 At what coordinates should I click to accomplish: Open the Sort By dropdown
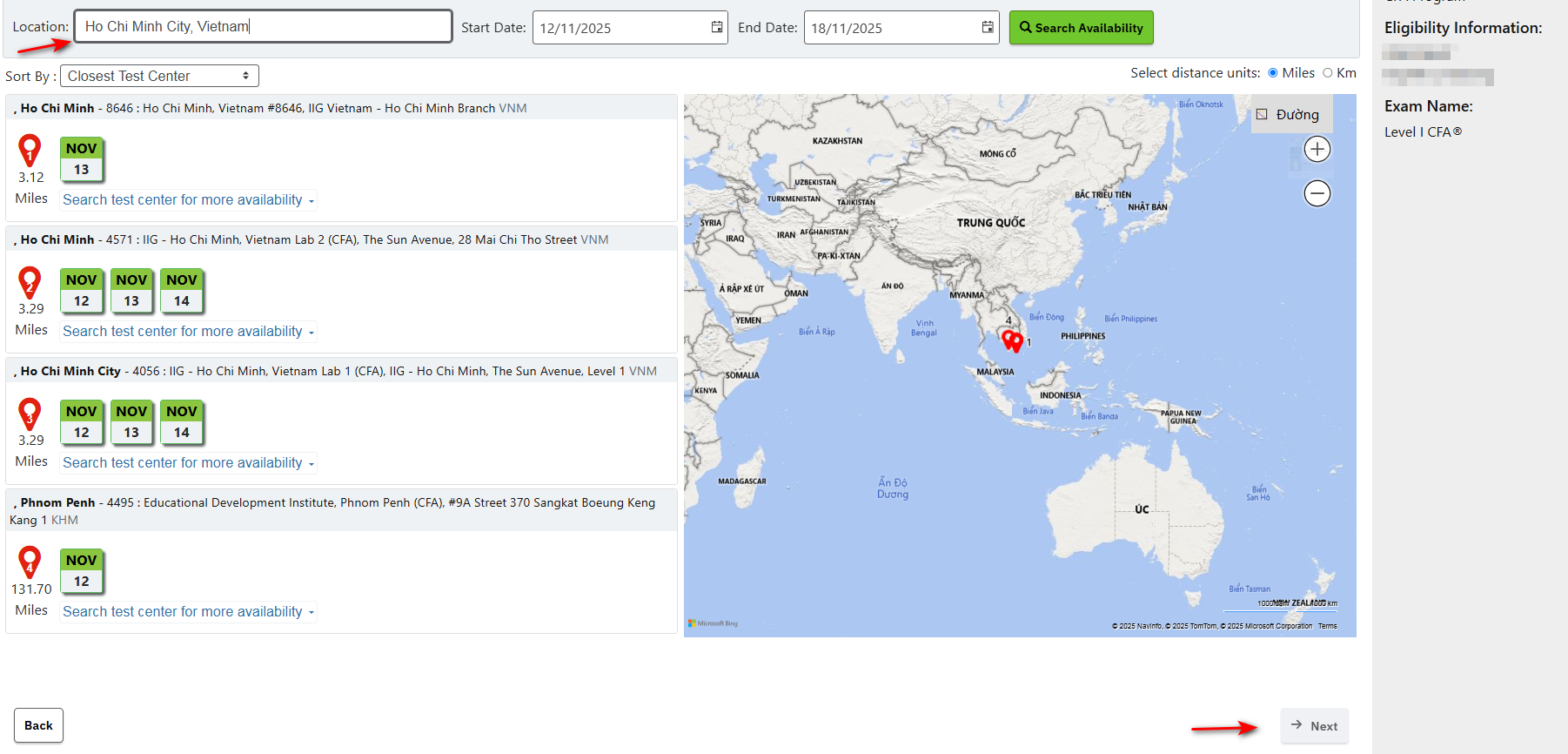[159, 76]
